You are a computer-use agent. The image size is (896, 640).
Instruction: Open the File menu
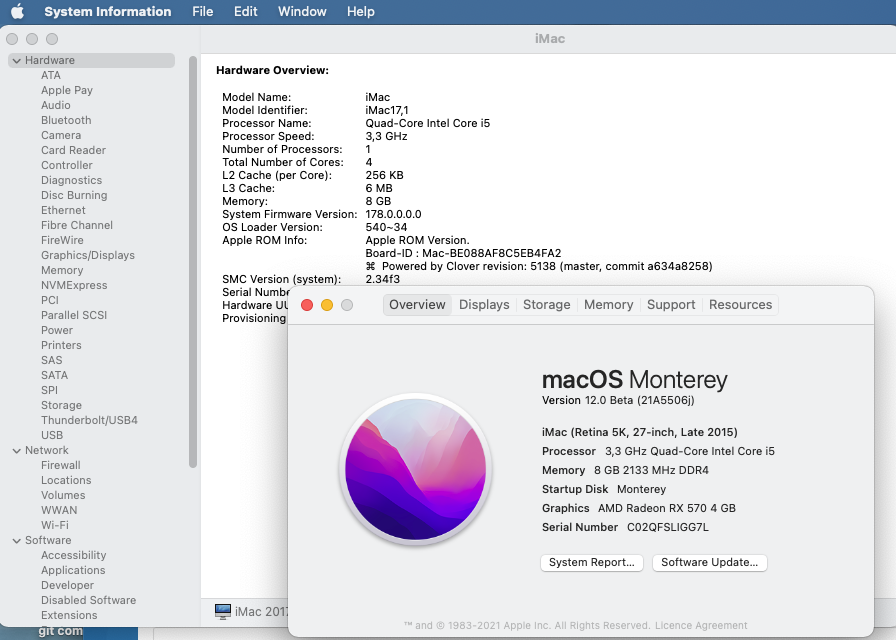click(202, 11)
